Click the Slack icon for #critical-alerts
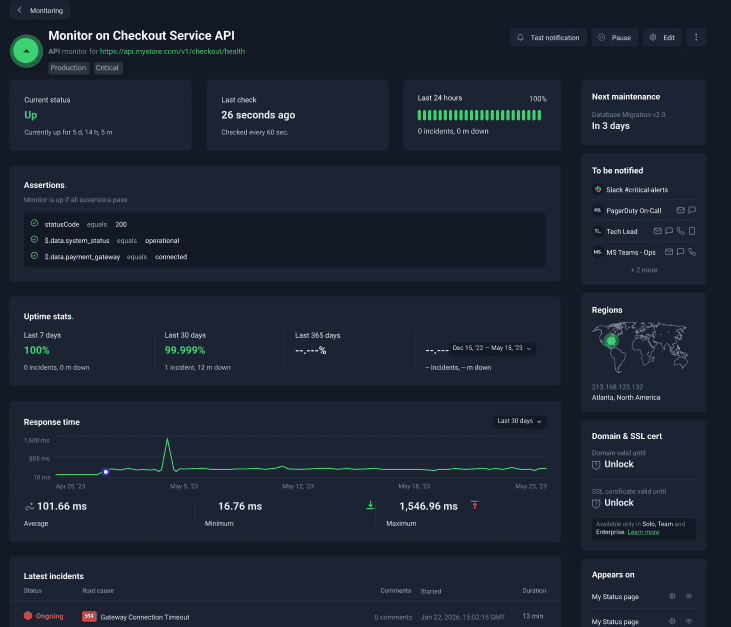731x627 pixels. click(597, 189)
